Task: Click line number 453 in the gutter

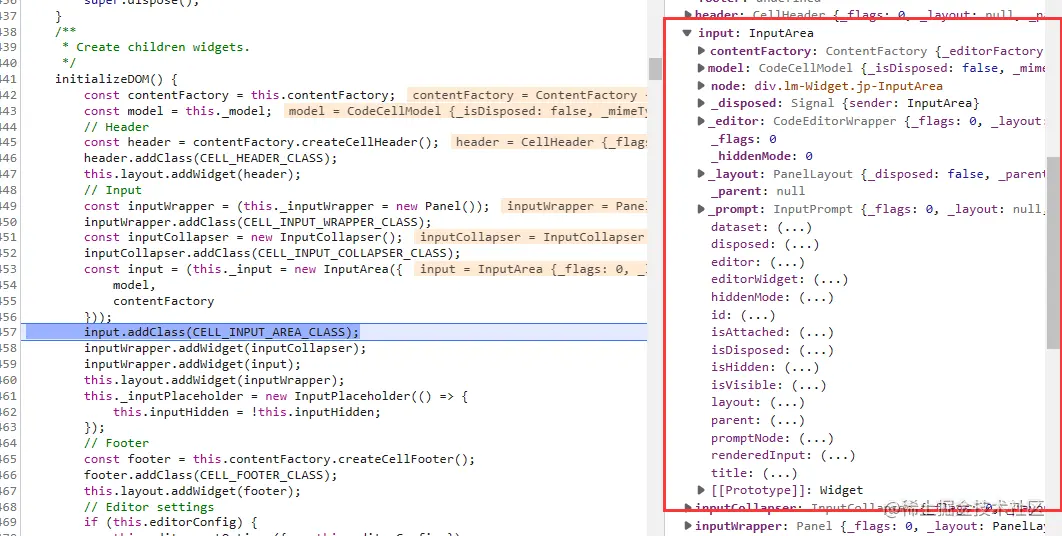Action: (x=8, y=269)
